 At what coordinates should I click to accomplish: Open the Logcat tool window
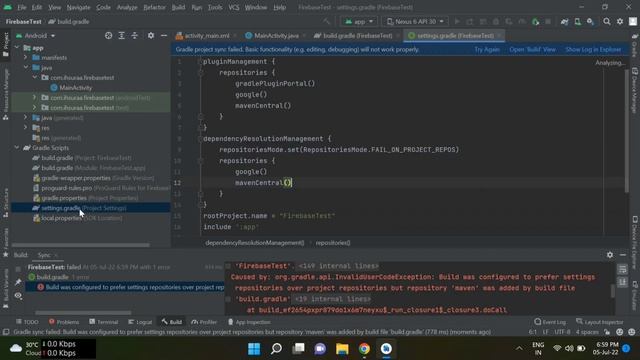tap(140, 322)
